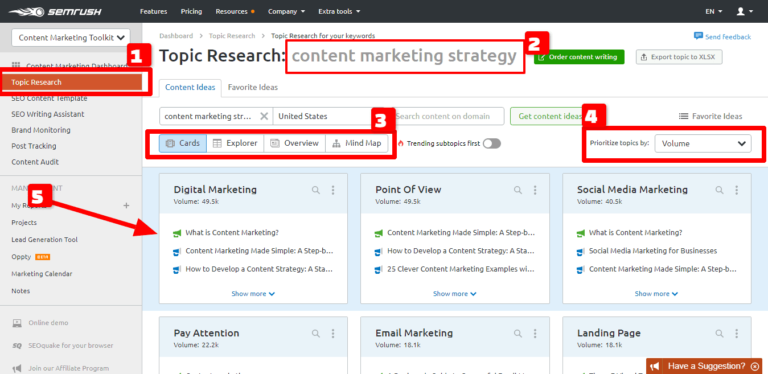Image resolution: width=768 pixels, height=374 pixels.
Task: Click the plus icon next to My Reports
Action: (x=126, y=206)
